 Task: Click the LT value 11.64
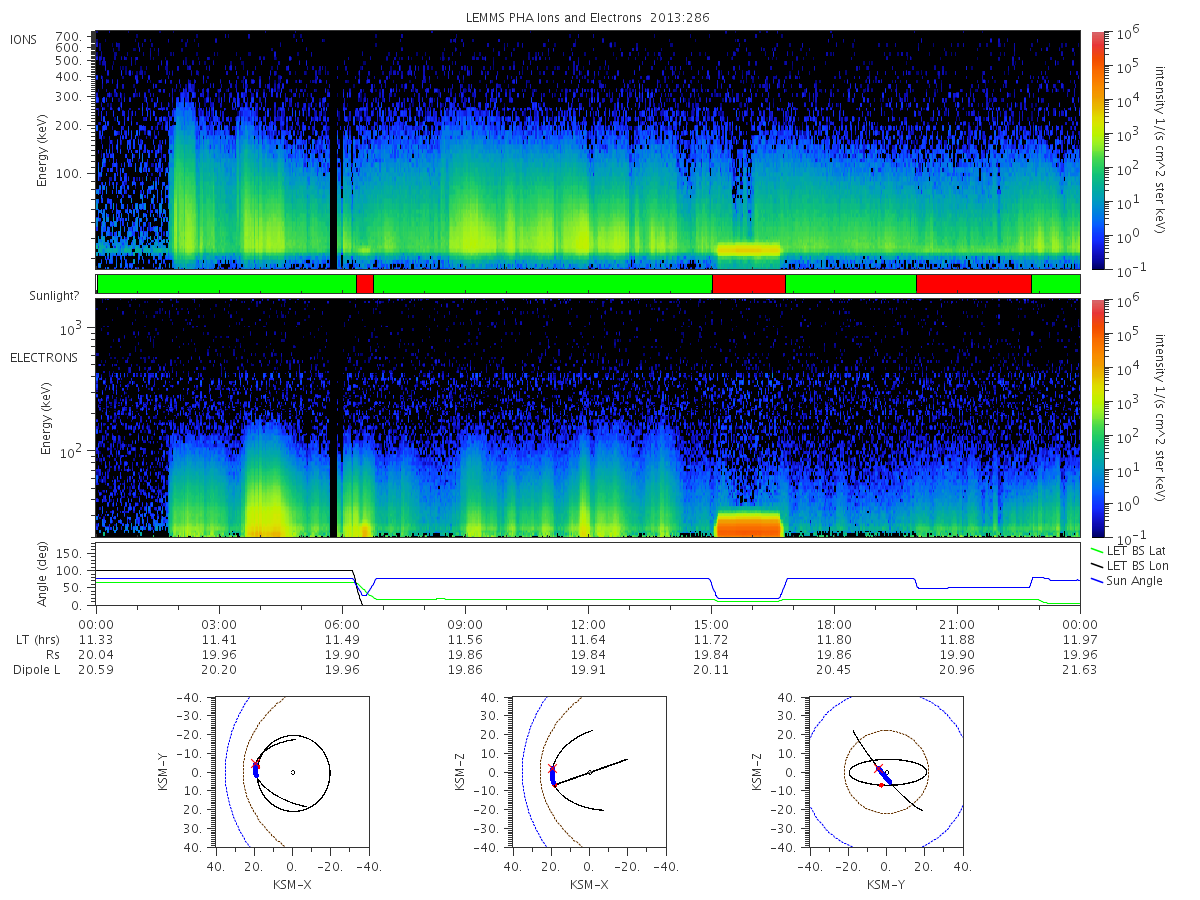pyautogui.click(x=588, y=639)
